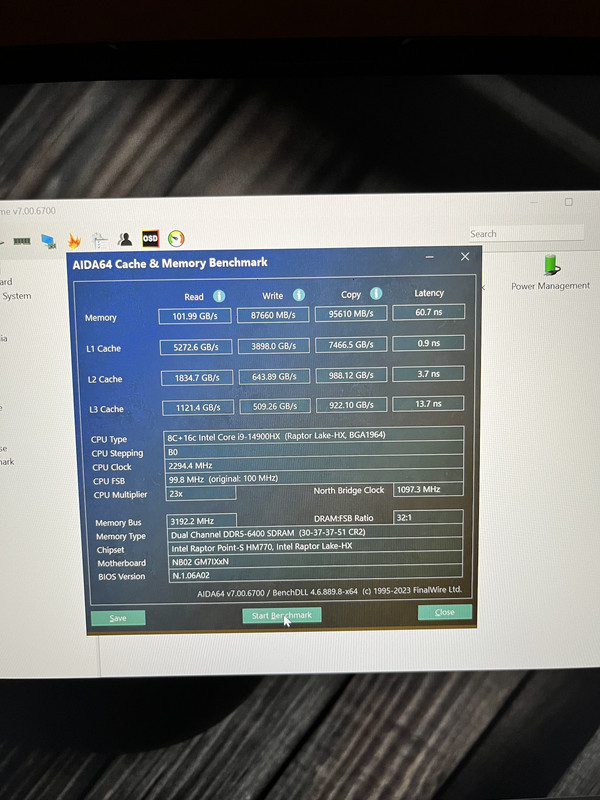Click the Motherboard value NB02 GM7IXxN
The height and width of the screenshot is (800, 600).
(315, 561)
